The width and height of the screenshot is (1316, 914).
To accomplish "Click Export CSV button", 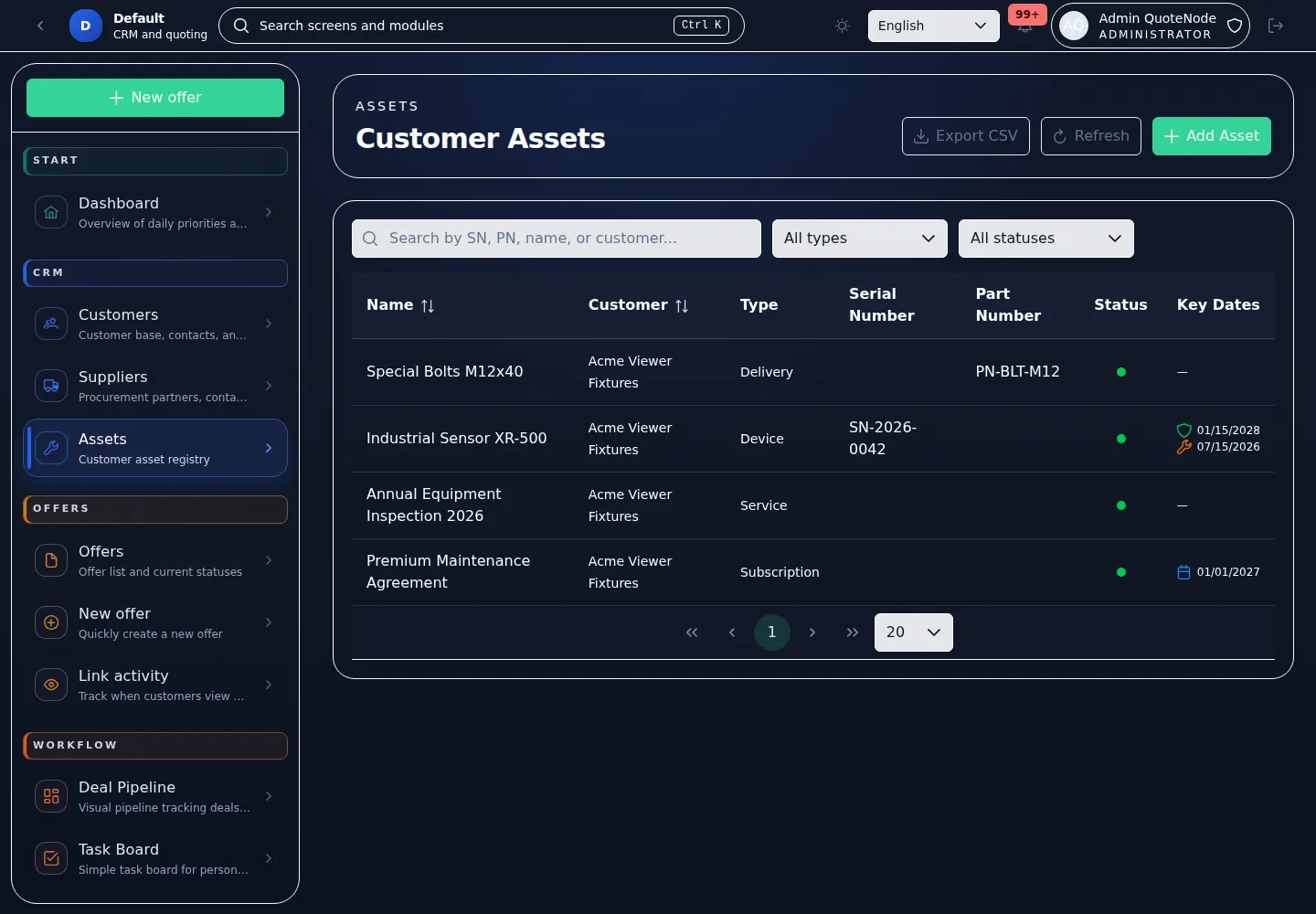I will [x=966, y=136].
